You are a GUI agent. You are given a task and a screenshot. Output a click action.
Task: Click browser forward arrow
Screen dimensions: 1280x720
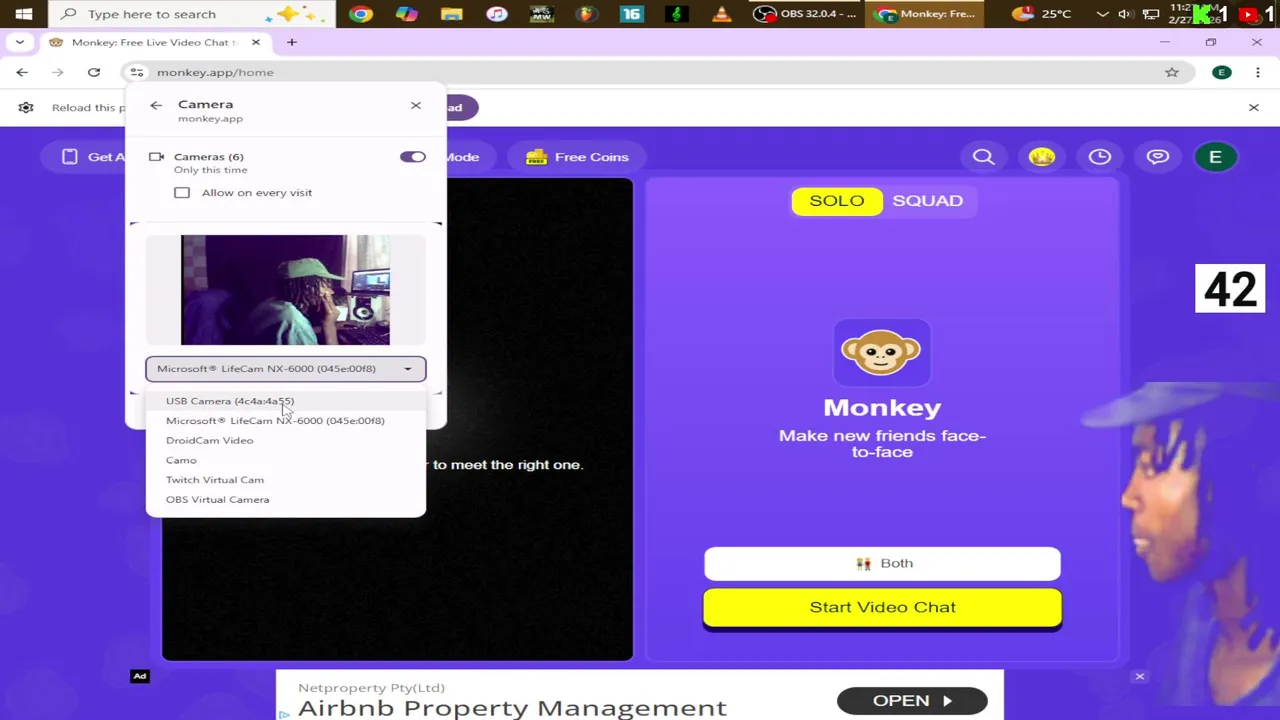click(58, 72)
